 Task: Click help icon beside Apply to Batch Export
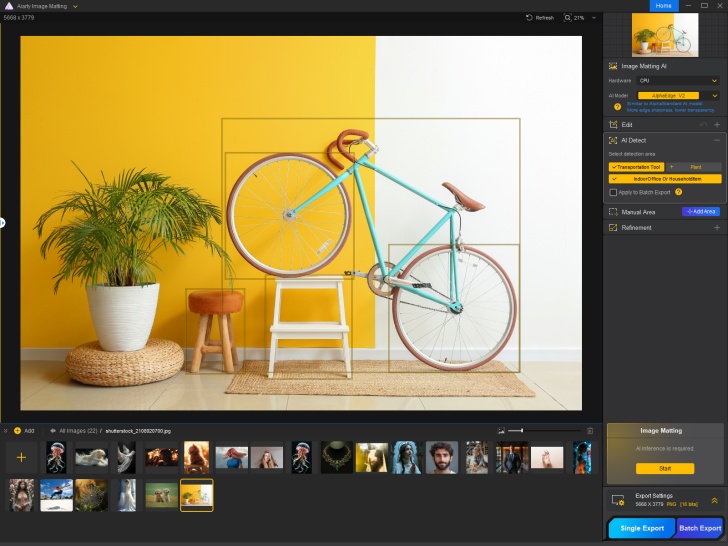coord(679,192)
